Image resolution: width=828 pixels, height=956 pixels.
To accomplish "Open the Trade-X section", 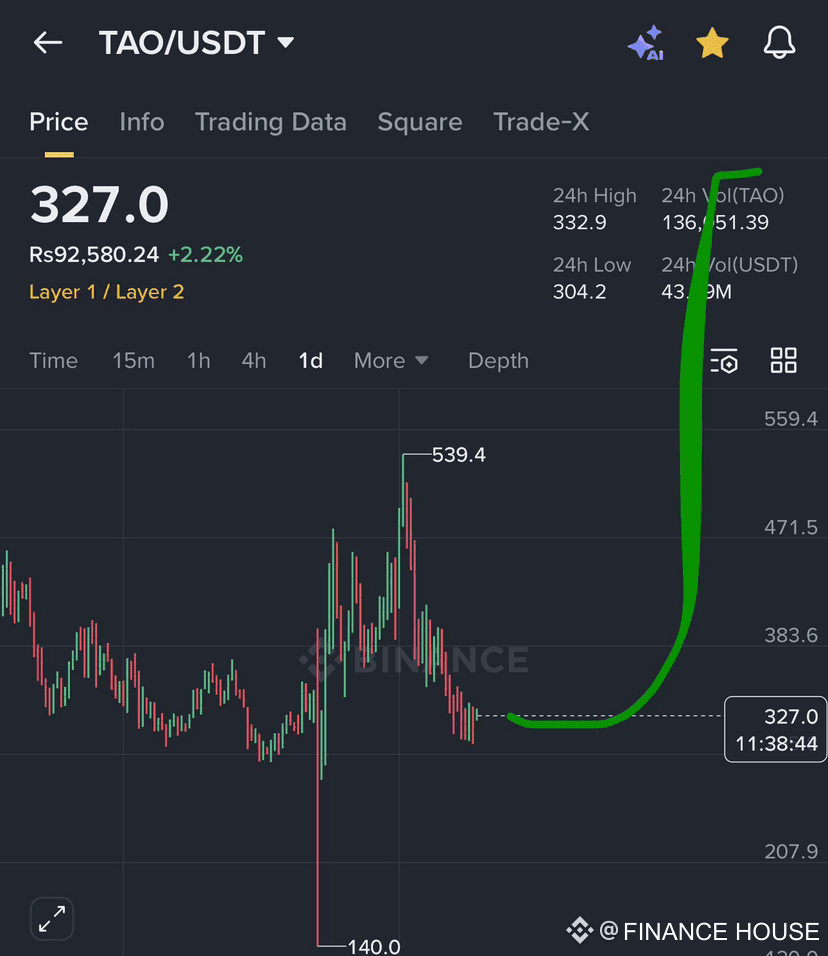I will pyautogui.click(x=541, y=121).
